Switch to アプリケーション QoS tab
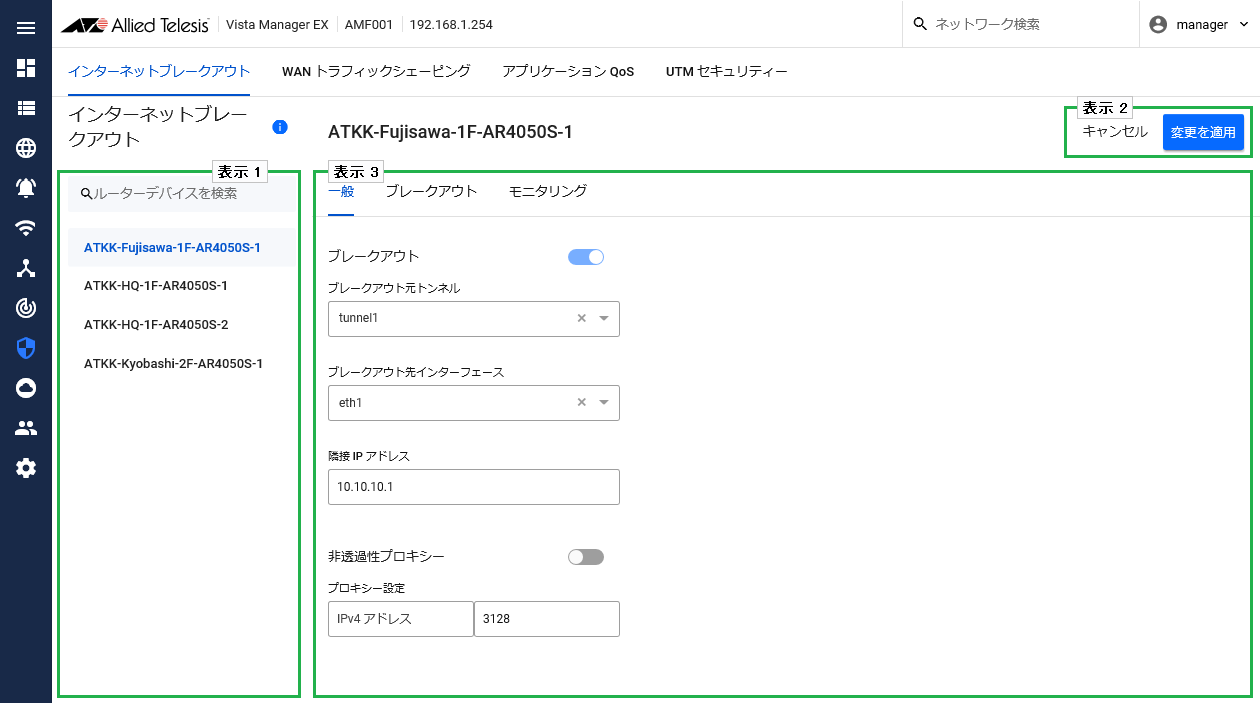Image resolution: width=1260 pixels, height=703 pixels. [568, 72]
